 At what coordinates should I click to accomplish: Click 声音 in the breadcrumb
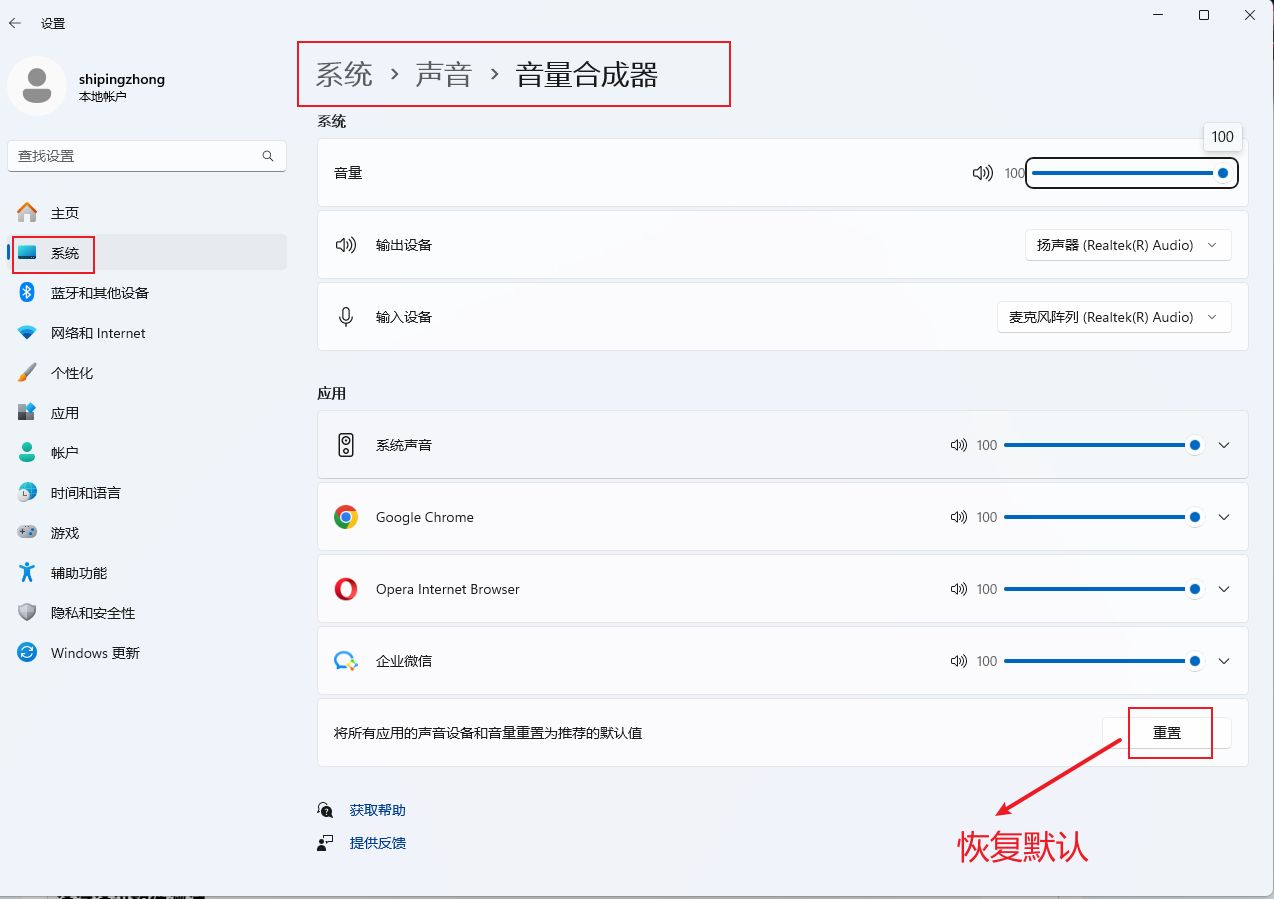443,74
